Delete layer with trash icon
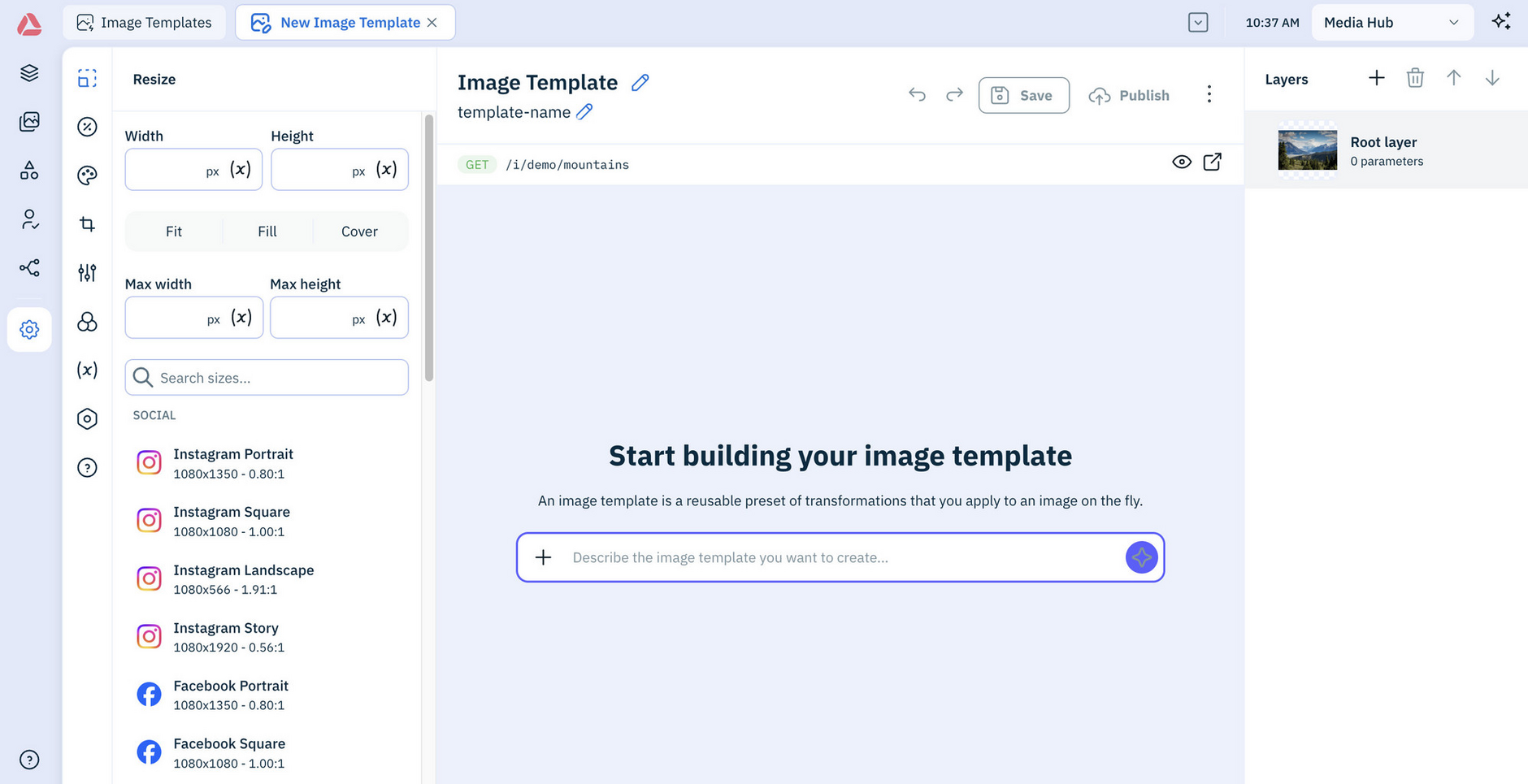The width and height of the screenshot is (1528, 784). tap(1415, 78)
